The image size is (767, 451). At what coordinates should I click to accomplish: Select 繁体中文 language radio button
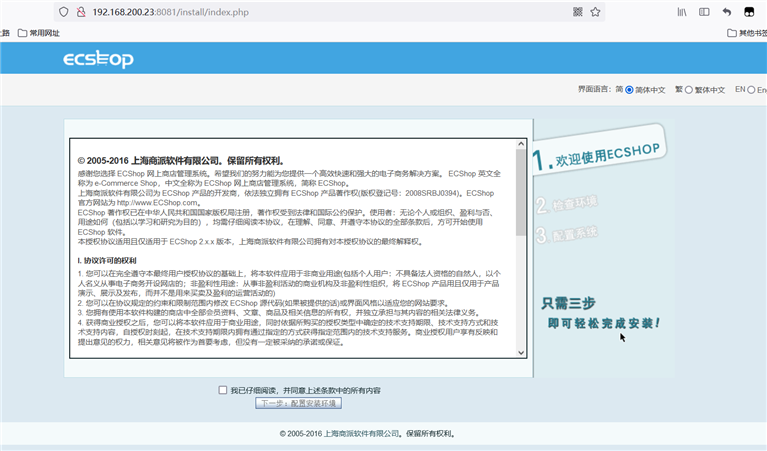[689, 90]
